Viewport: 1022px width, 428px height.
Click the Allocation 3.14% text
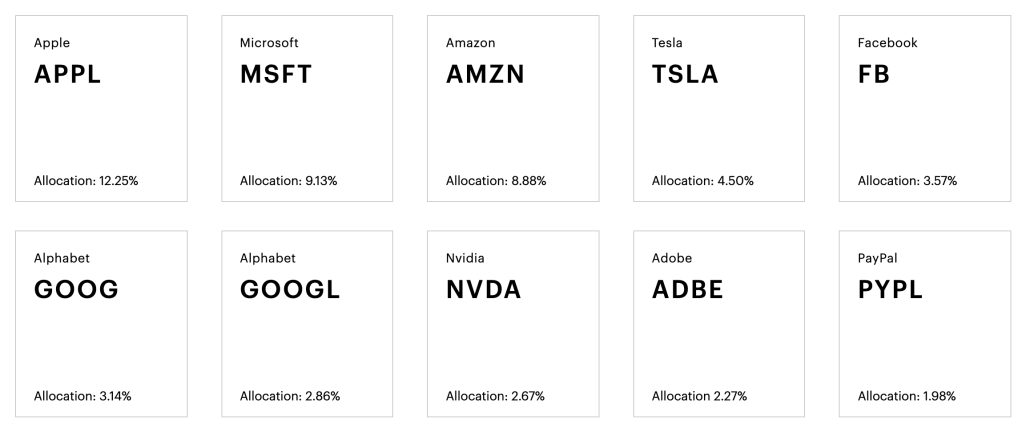(83, 396)
